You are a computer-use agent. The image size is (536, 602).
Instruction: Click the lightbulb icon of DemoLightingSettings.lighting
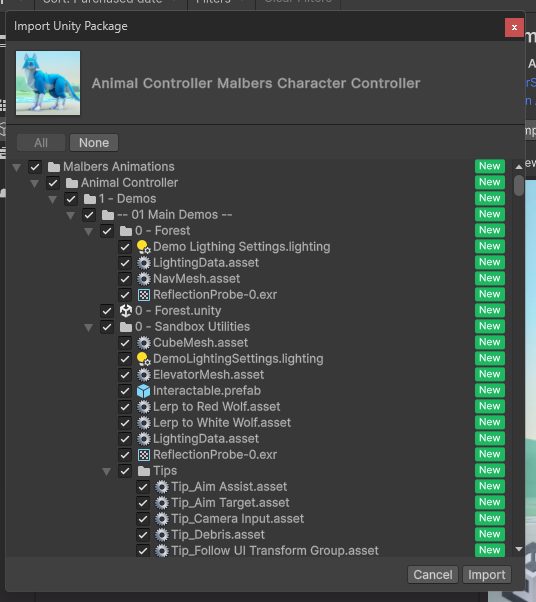pos(144,359)
